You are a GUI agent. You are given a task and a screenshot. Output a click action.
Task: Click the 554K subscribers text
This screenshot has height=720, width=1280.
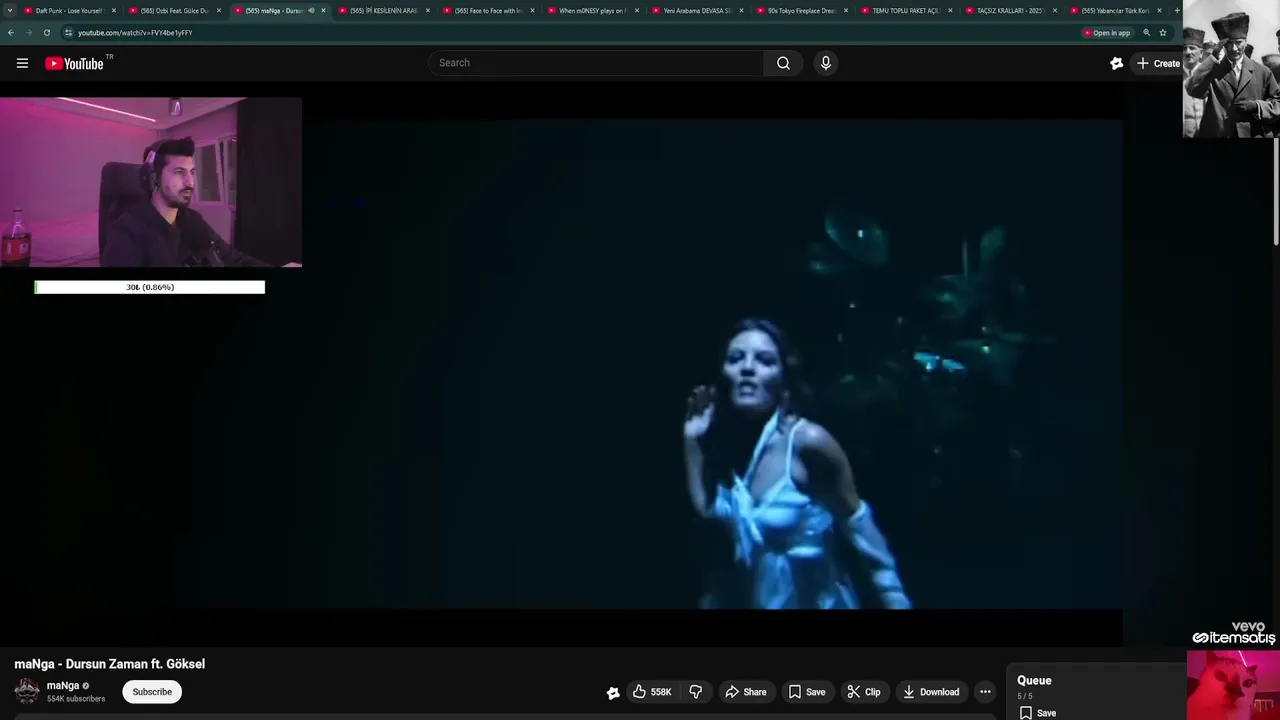76,699
